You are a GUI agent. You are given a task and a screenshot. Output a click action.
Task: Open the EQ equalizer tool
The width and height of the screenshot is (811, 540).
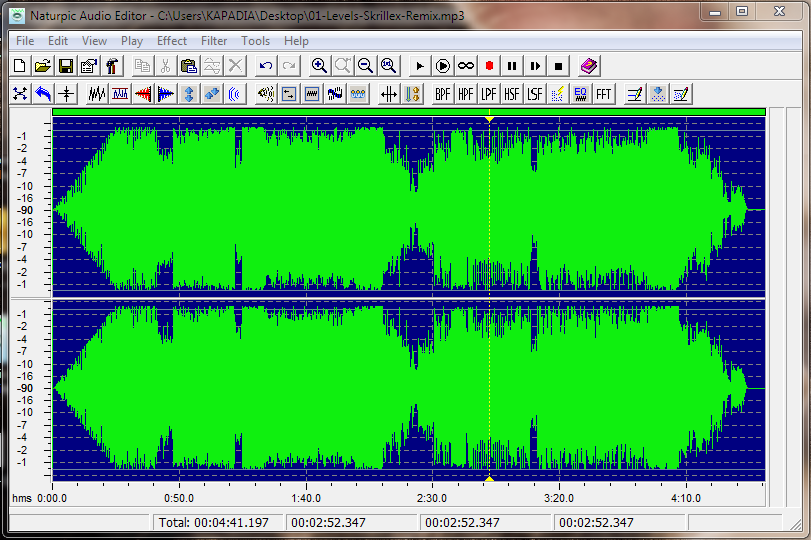pyautogui.click(x=580, y=94)
